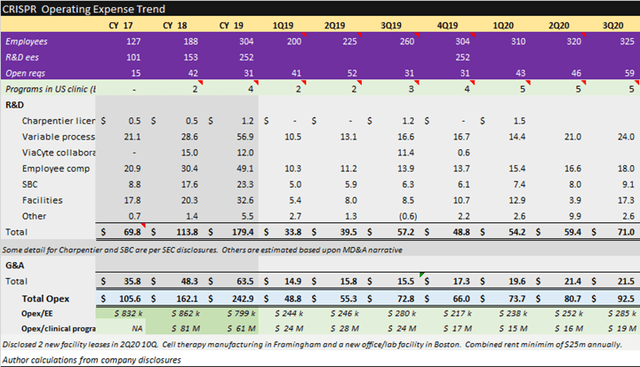Click red comment marker on 3Q19 Programs

tap(417, 83)
